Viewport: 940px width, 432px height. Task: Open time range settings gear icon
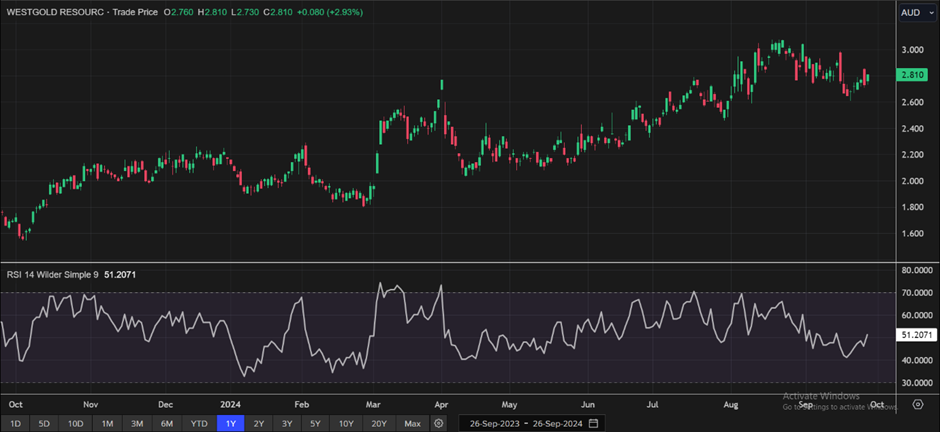438,423
